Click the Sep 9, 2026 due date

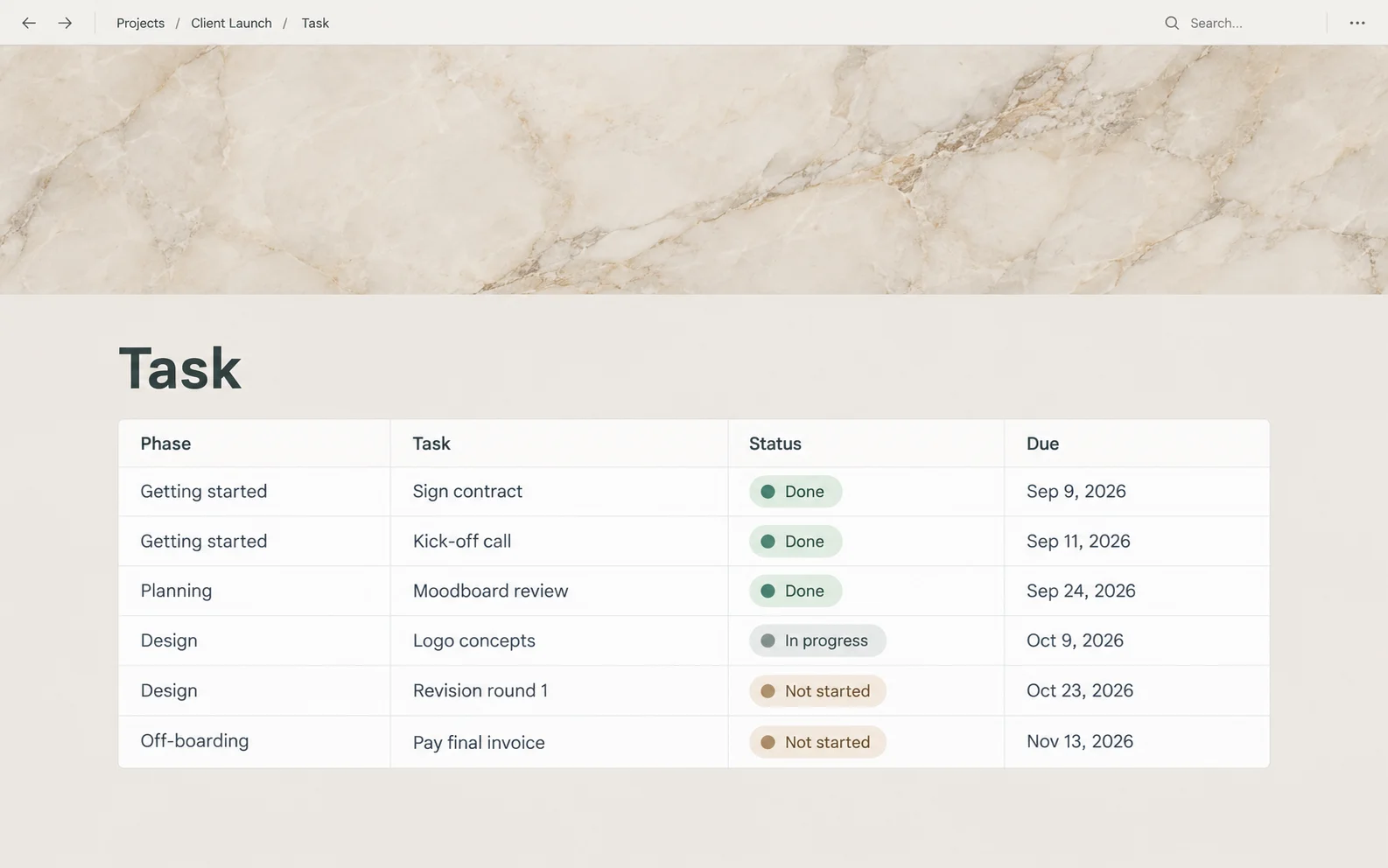(x=1076, y=492)
